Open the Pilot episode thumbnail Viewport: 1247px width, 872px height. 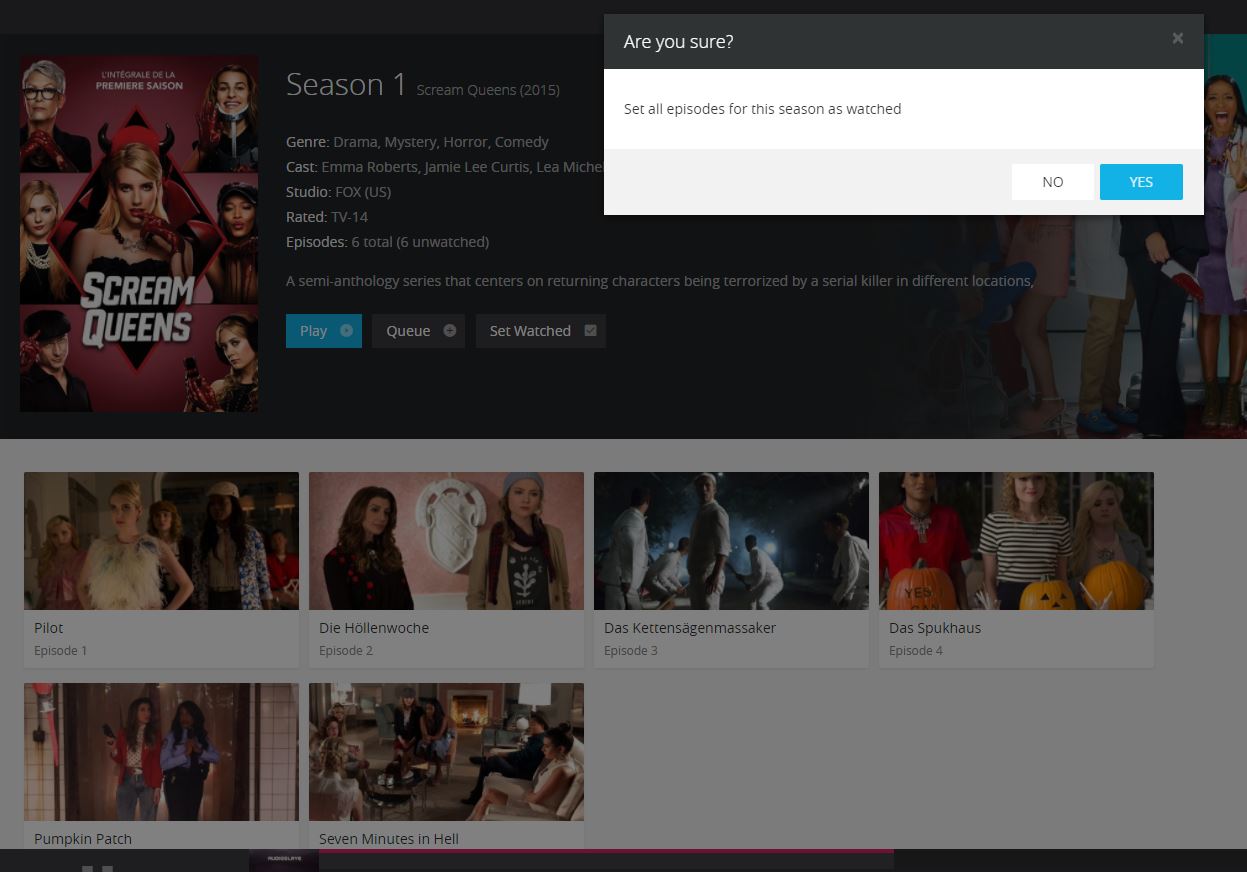(x=161, y=541)
